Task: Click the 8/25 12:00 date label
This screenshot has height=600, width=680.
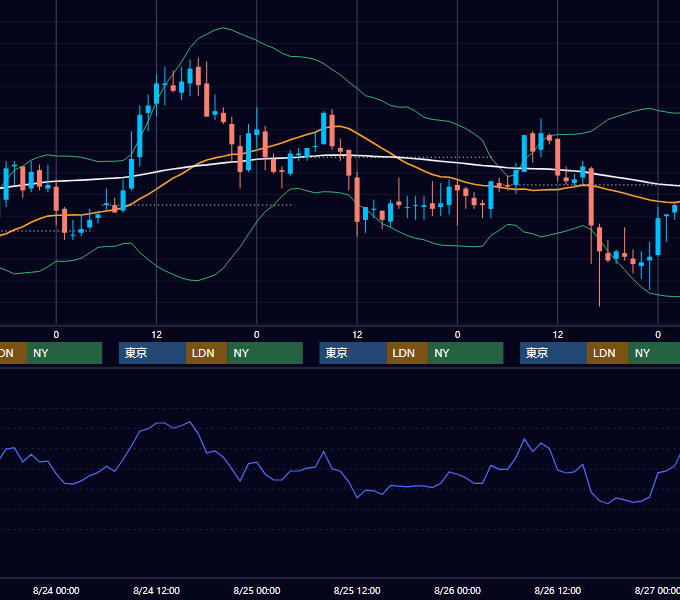Action: pyautogui.click(x=357, y=590)
